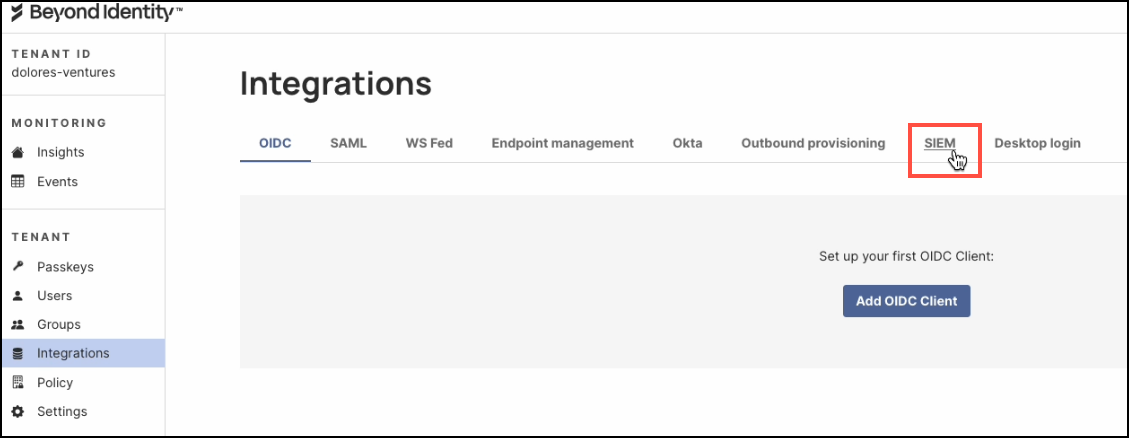Click the Policy building icon
1129x438 pixels.
17,382
